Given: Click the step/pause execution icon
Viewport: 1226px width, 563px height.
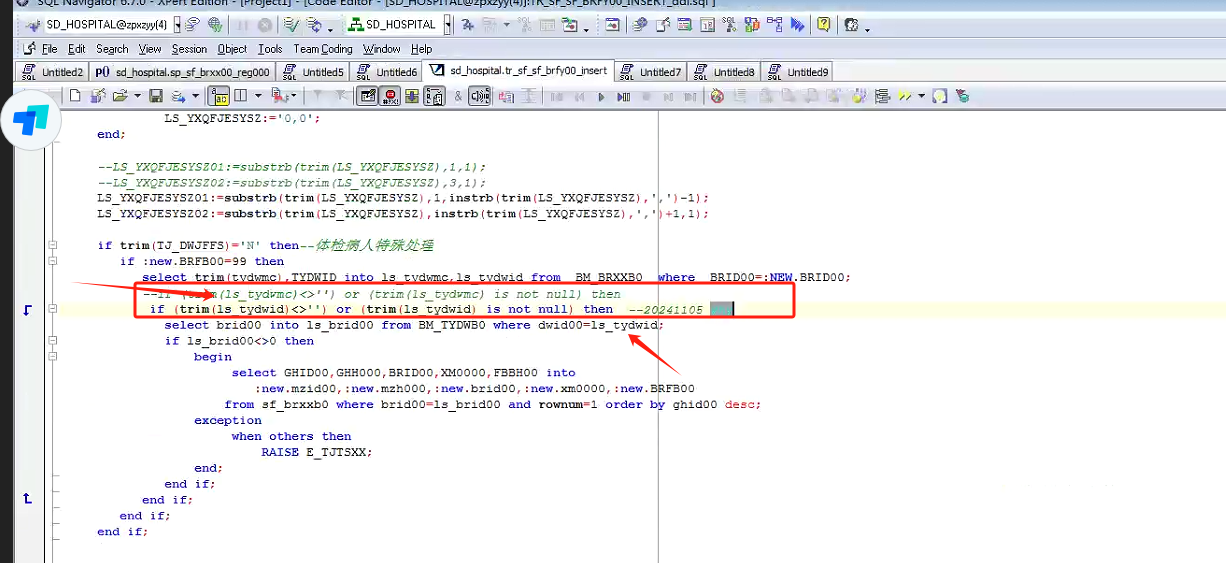Looking at the screenshot, I should point(623,96).
